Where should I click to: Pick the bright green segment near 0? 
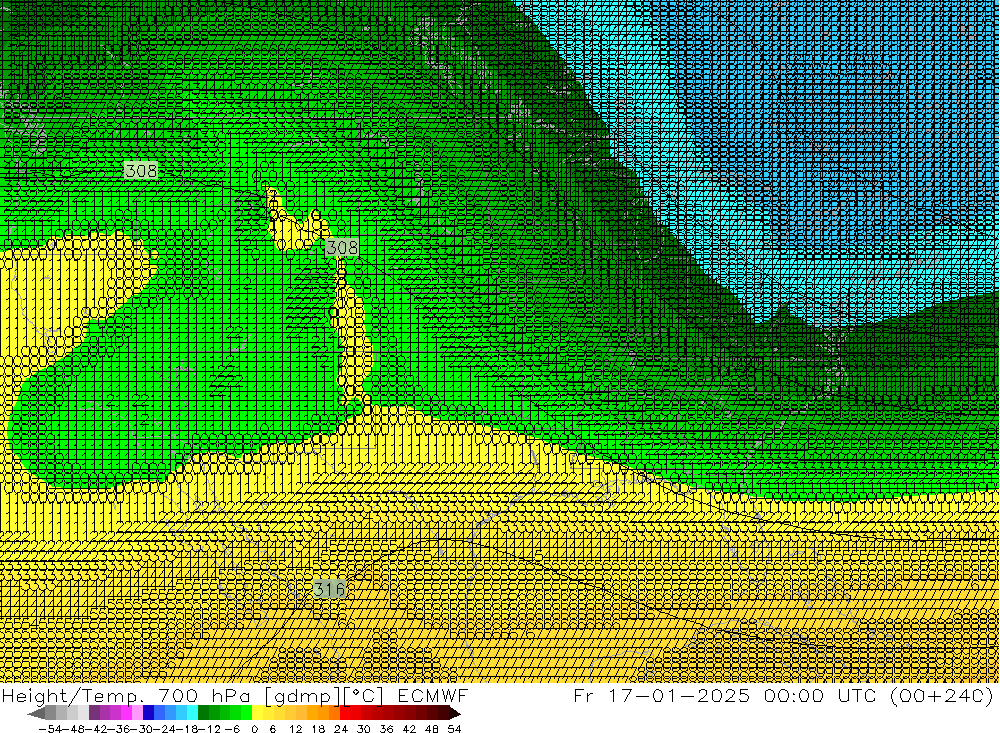(x=246, y=713)
